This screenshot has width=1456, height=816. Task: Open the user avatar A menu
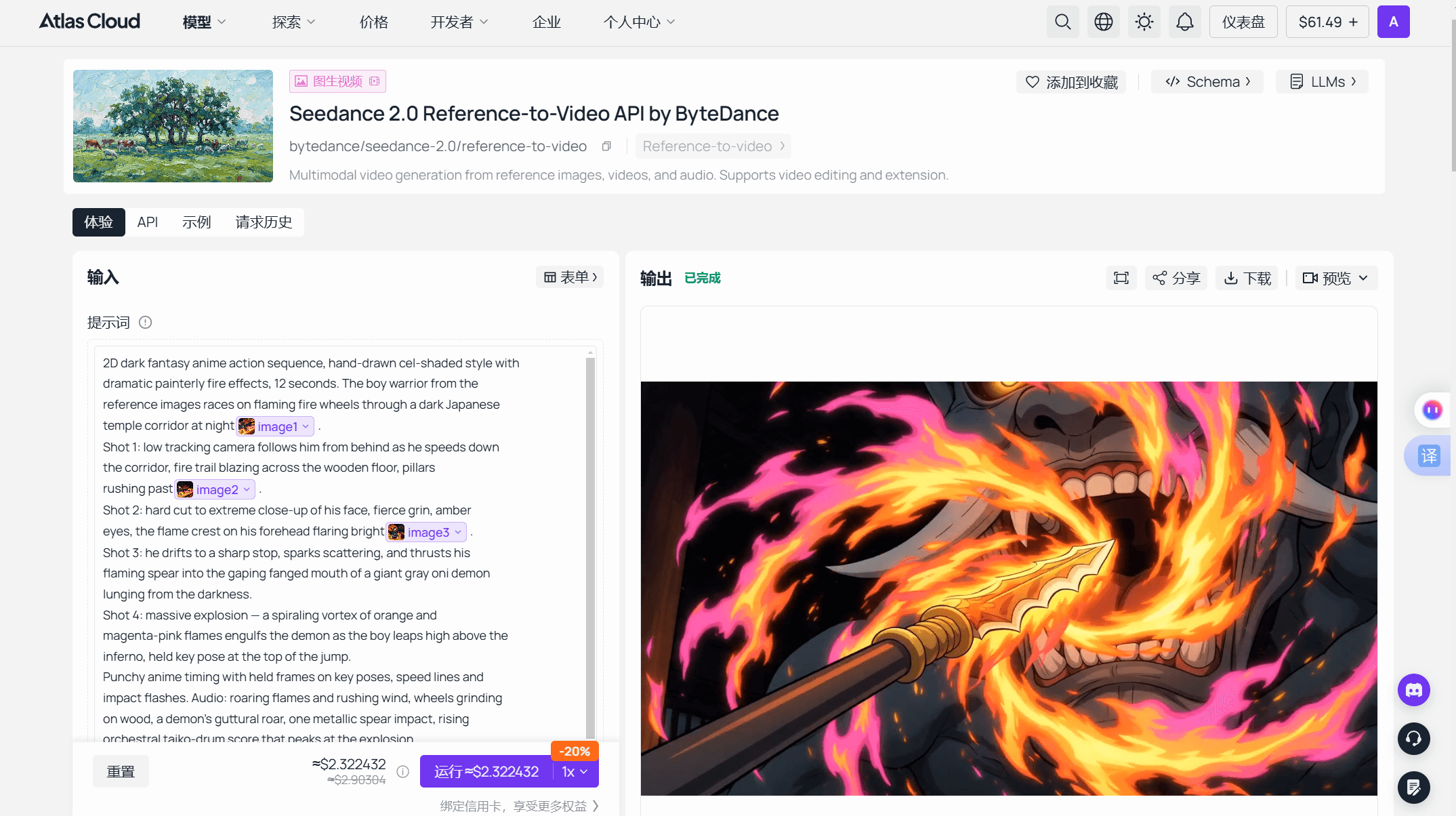pos(1393,22)
